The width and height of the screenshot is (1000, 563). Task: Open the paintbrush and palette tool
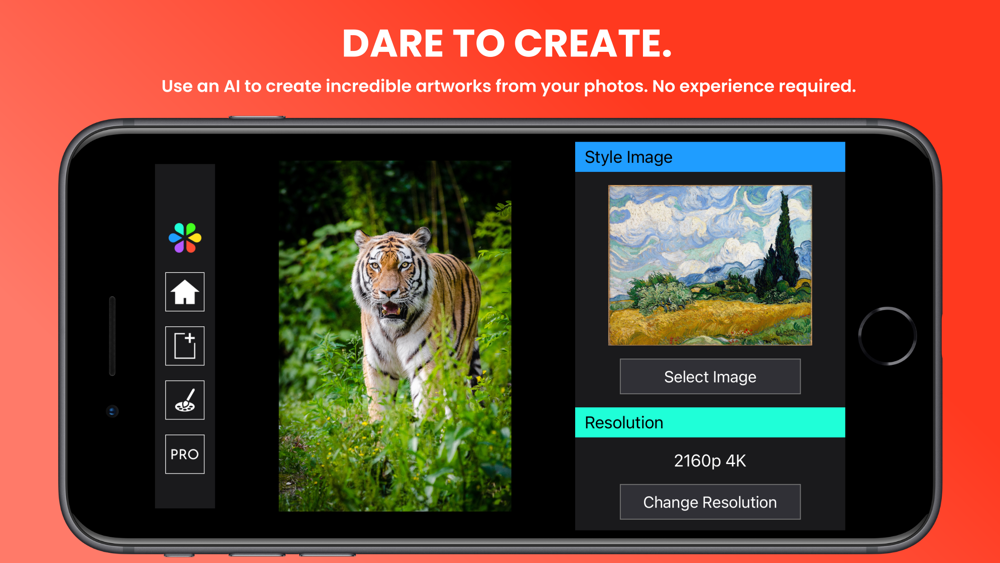(185, 400)
